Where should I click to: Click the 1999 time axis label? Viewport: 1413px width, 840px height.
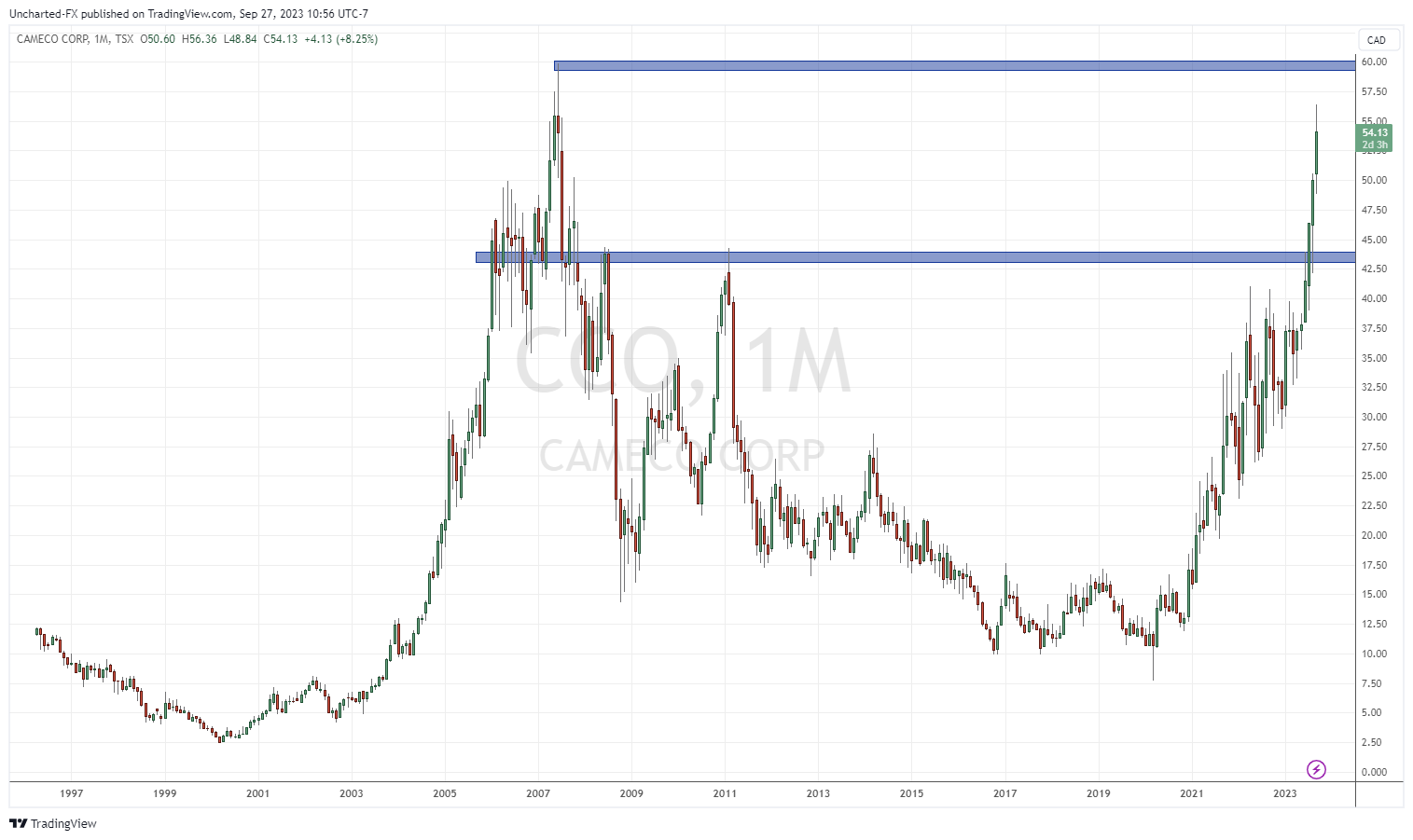[164, 794]
